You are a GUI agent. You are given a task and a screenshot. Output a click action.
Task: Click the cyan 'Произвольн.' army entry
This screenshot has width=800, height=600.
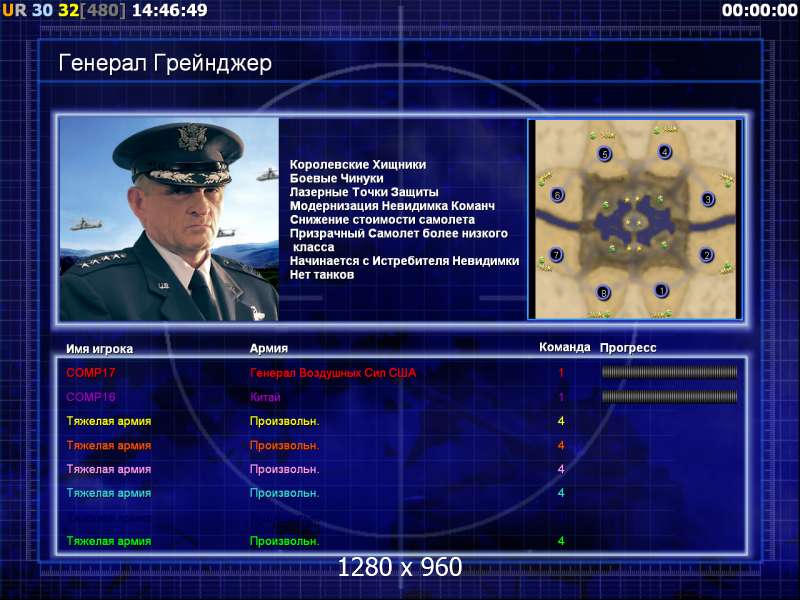click(x=284, y=493)
